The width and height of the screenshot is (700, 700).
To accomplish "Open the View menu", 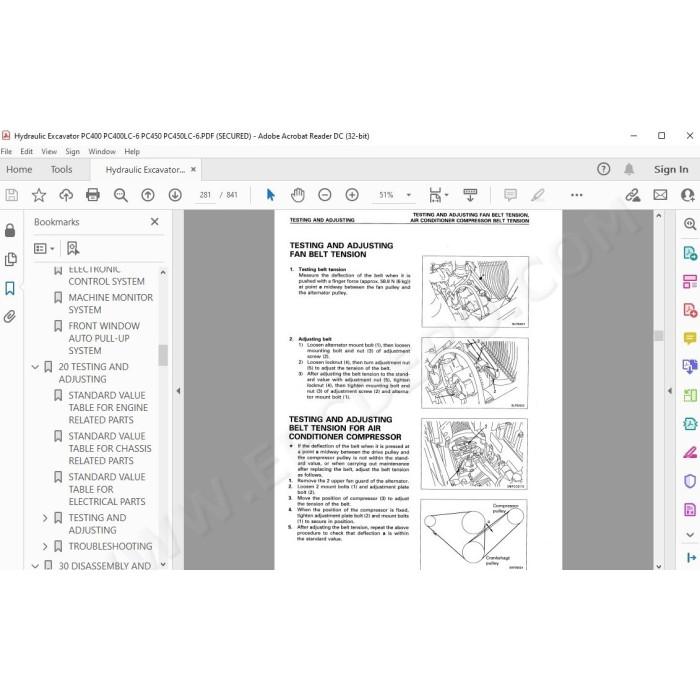I will coord(49,152).
